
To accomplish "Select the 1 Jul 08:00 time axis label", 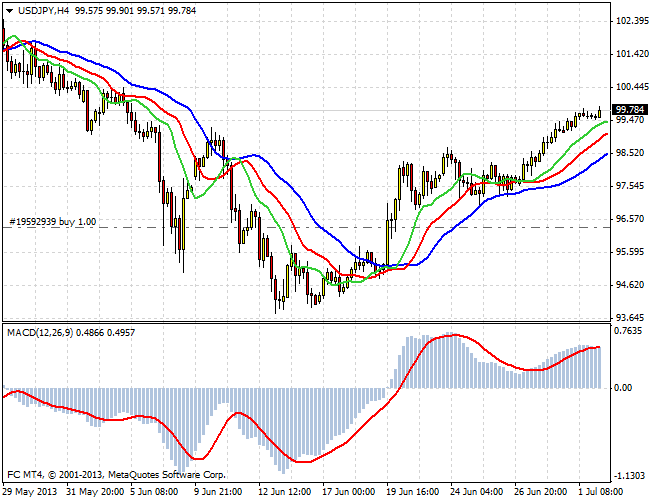I will pyautogui.click(x=601, y=492).
